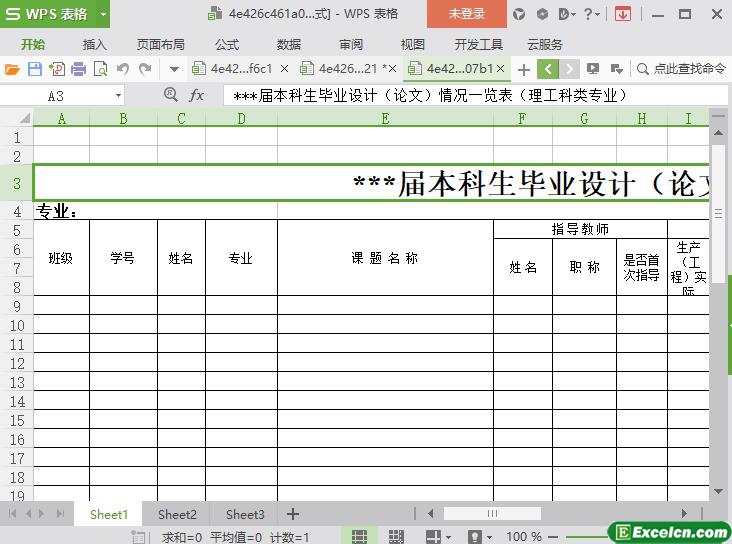
Task: Open the 插入 ribbon tab
Action: coord(94,44)
